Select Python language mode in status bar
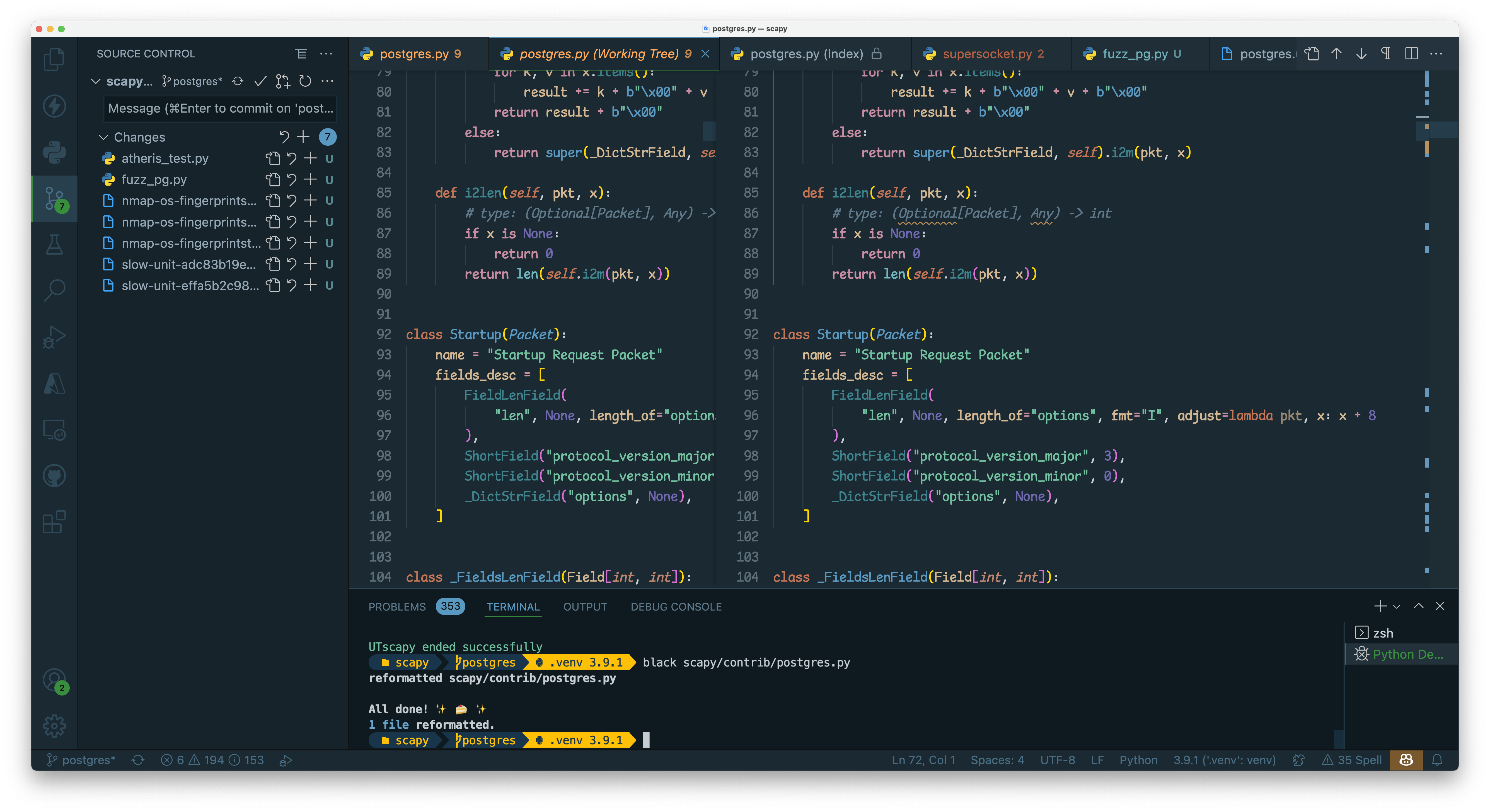 (1138, 760)
